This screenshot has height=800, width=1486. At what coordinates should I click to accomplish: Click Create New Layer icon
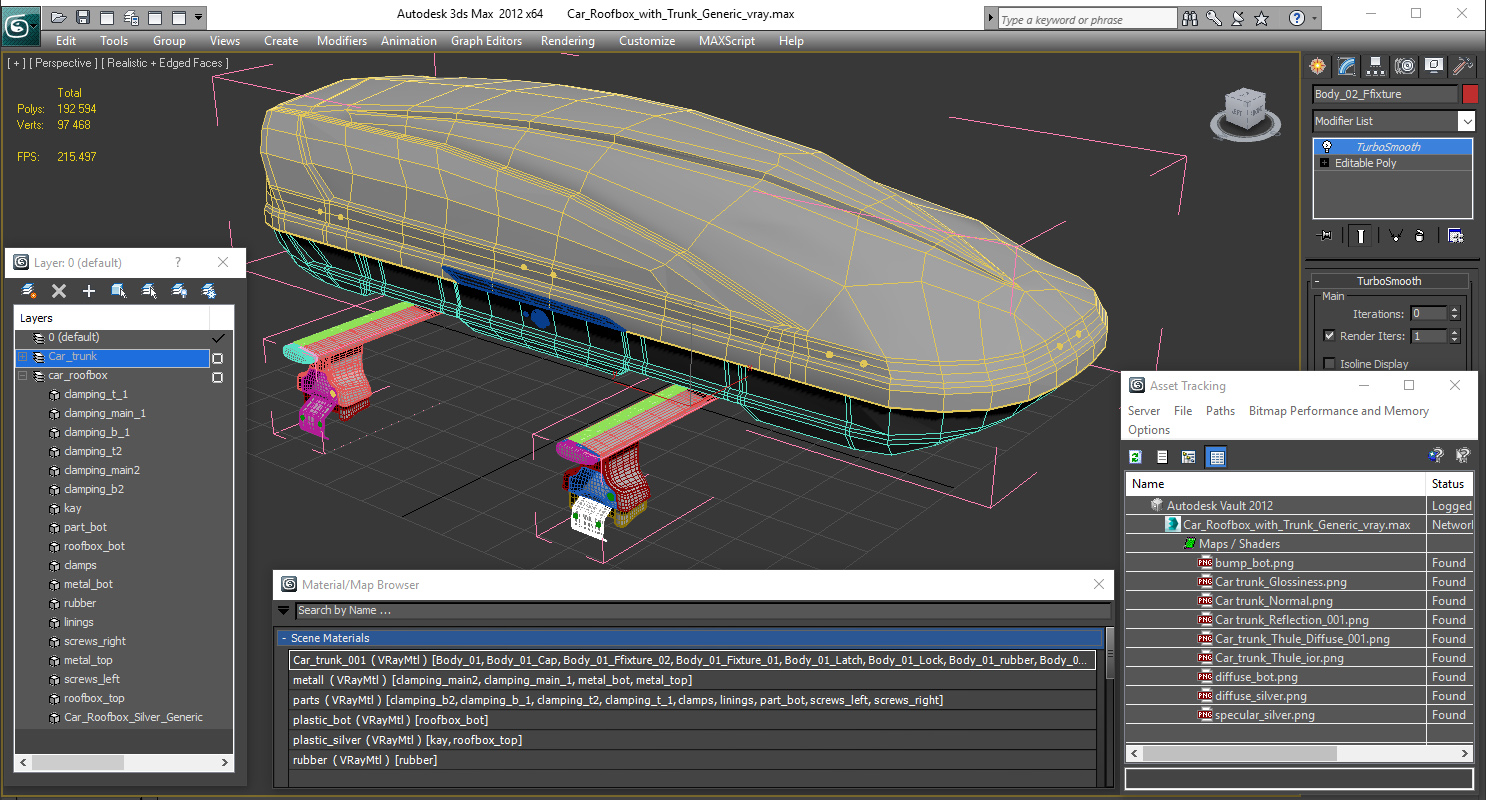[x=29, y=291]
